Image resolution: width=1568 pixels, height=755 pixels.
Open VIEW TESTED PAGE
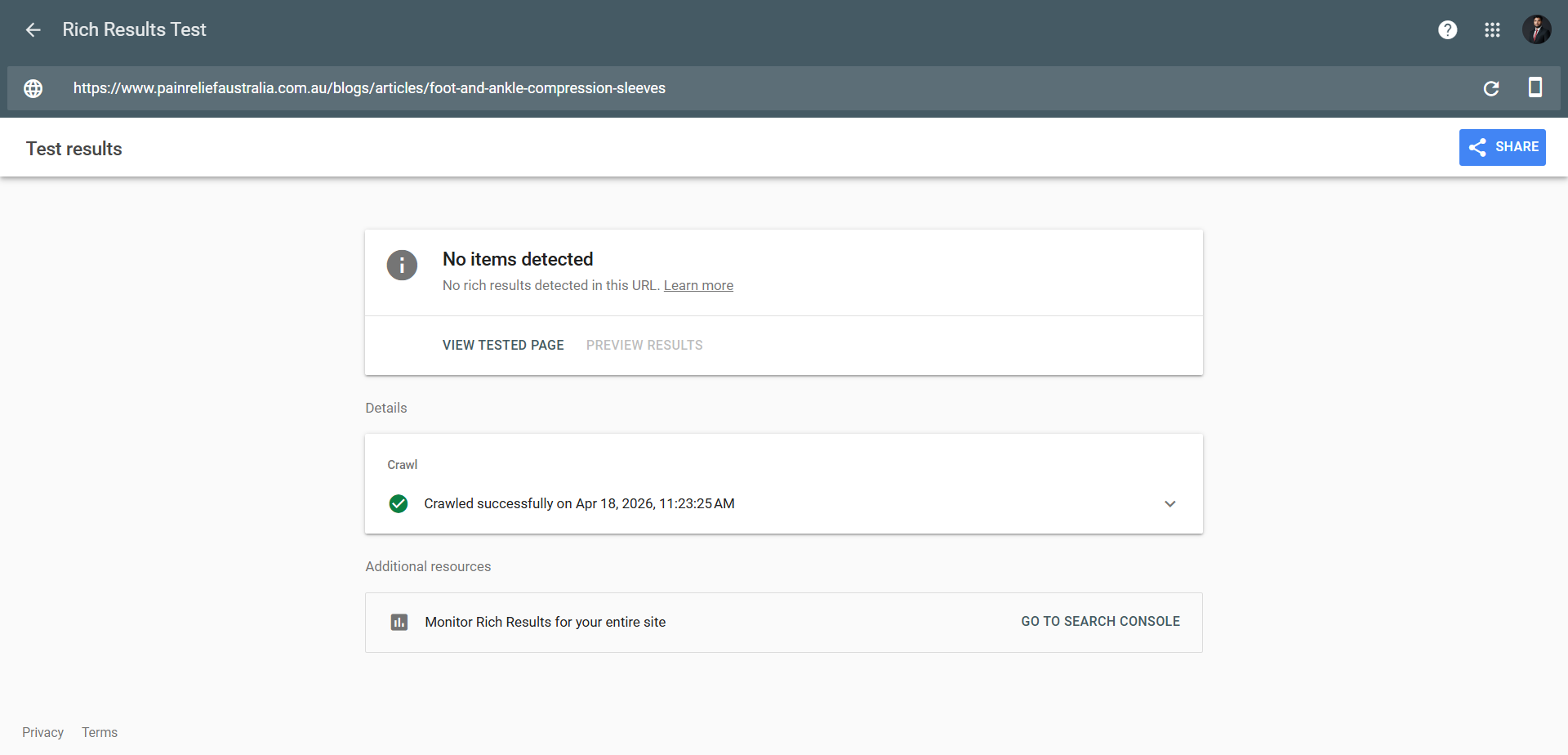(503, 346)
